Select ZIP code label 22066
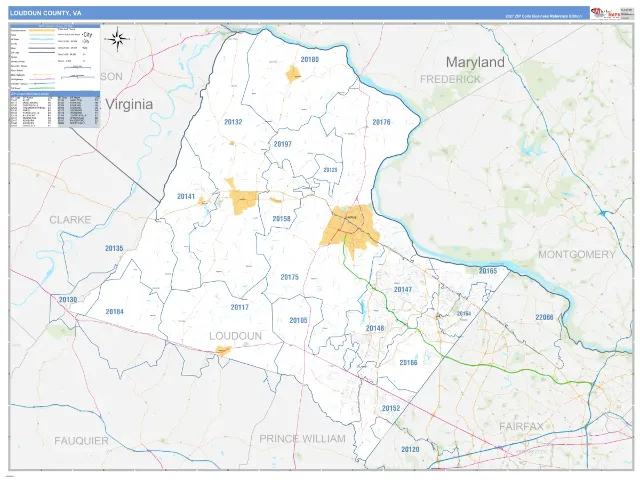The image size is (640, 480). point(544,317)
